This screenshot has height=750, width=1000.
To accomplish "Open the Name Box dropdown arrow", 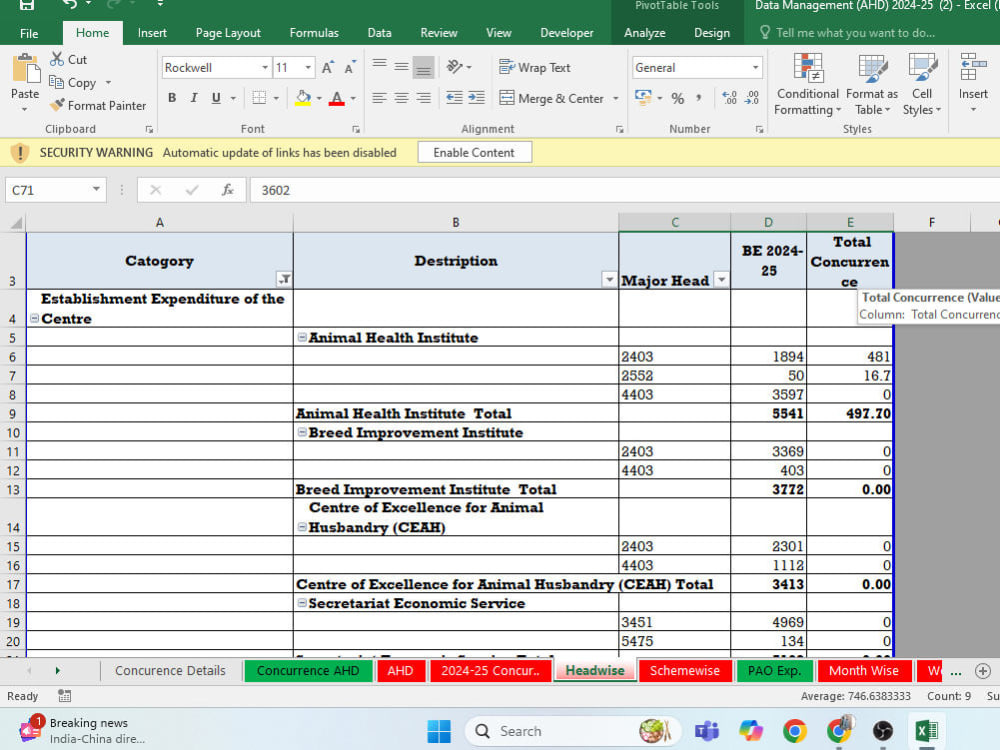I will tap(96, 189).
